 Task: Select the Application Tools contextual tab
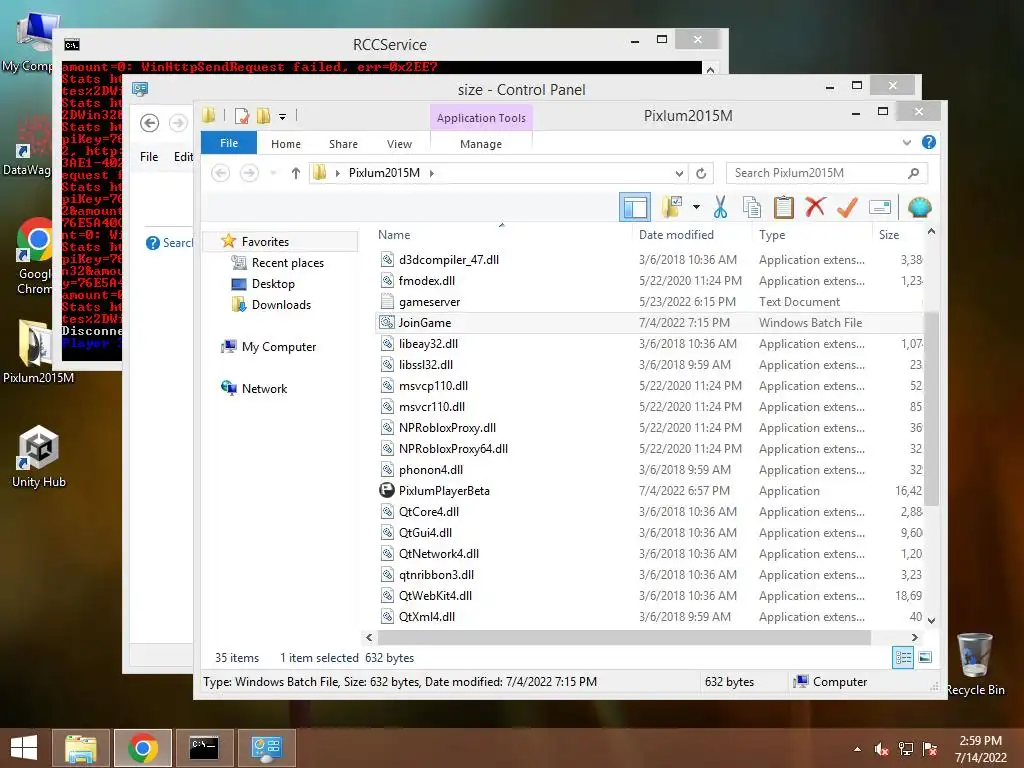pyautogui.click(x=481, y=118)
